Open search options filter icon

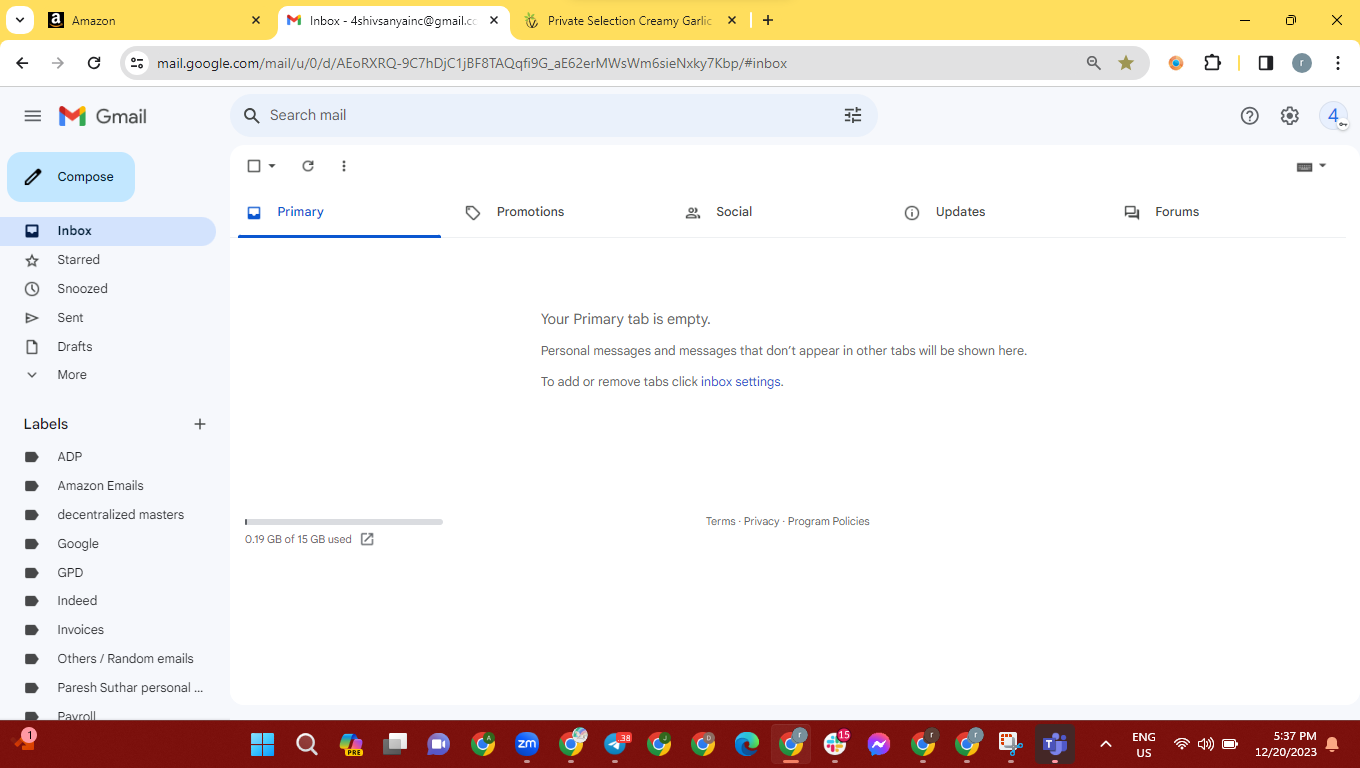point(853,115)
